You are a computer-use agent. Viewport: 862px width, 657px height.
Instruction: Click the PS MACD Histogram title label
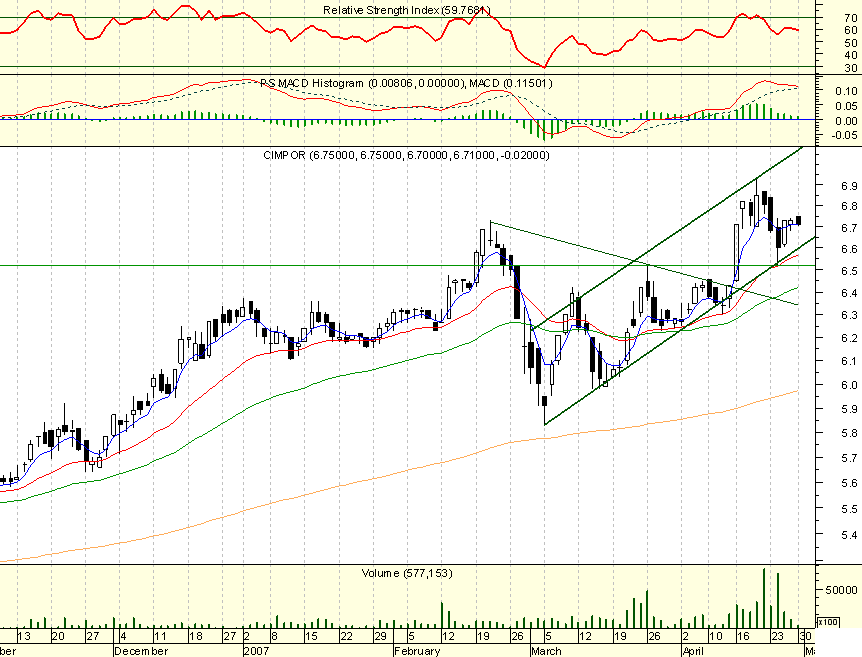point(406,83)
